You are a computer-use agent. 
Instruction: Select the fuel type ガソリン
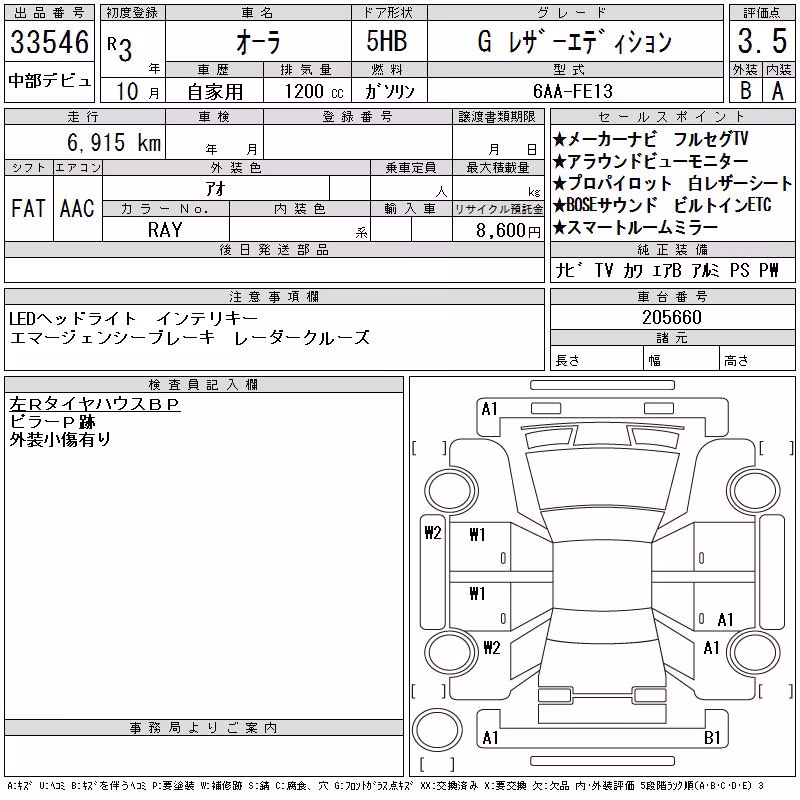click(x=389, y=91)
